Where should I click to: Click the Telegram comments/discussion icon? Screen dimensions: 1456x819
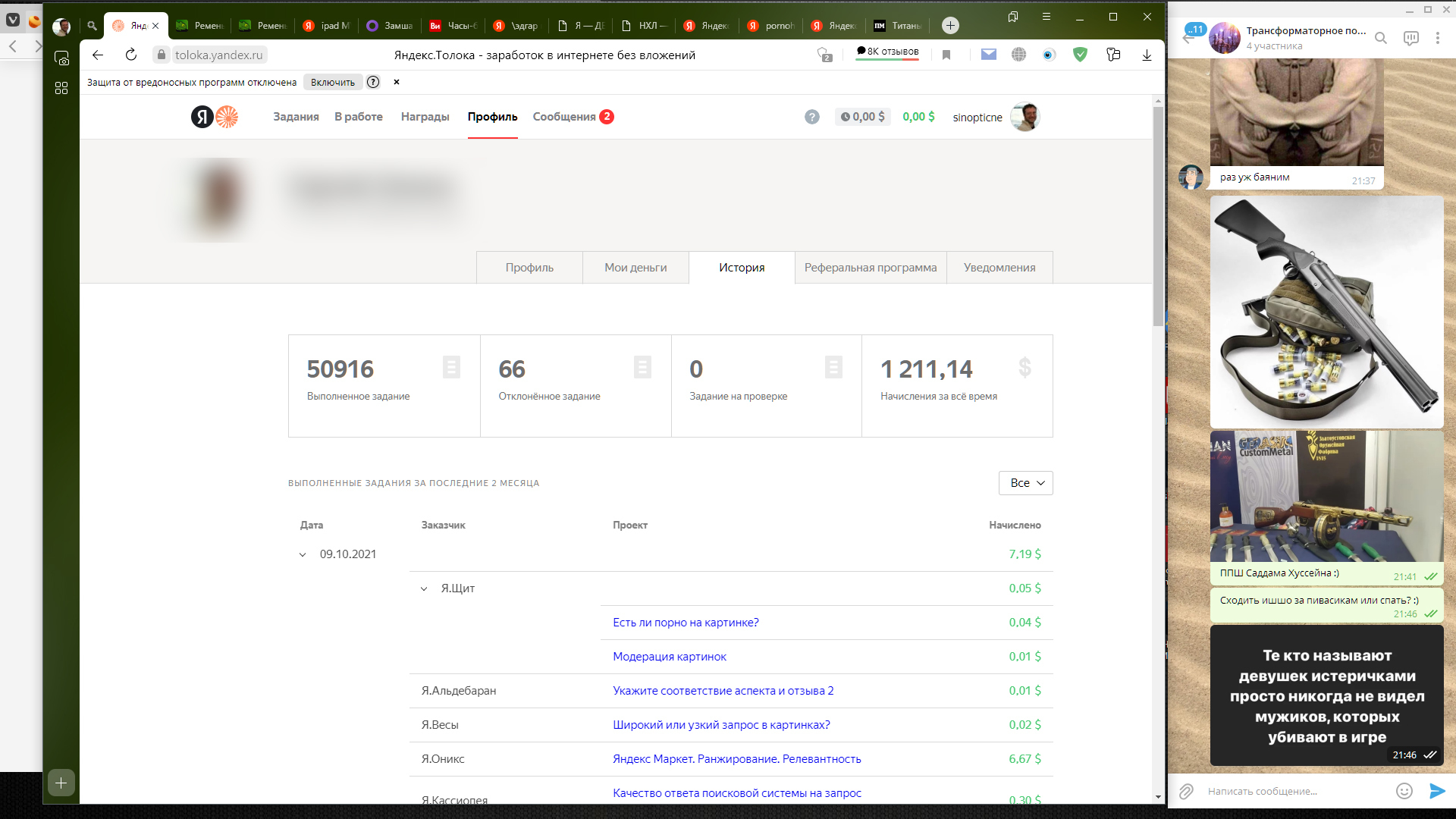point(1410,38)
